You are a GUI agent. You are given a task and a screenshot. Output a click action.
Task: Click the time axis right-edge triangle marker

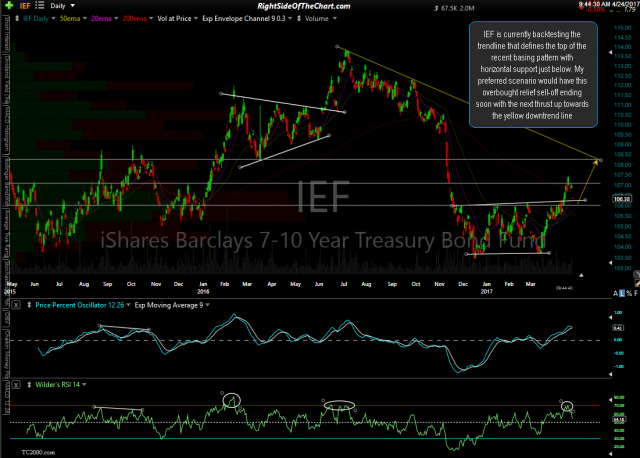(581, 275)
